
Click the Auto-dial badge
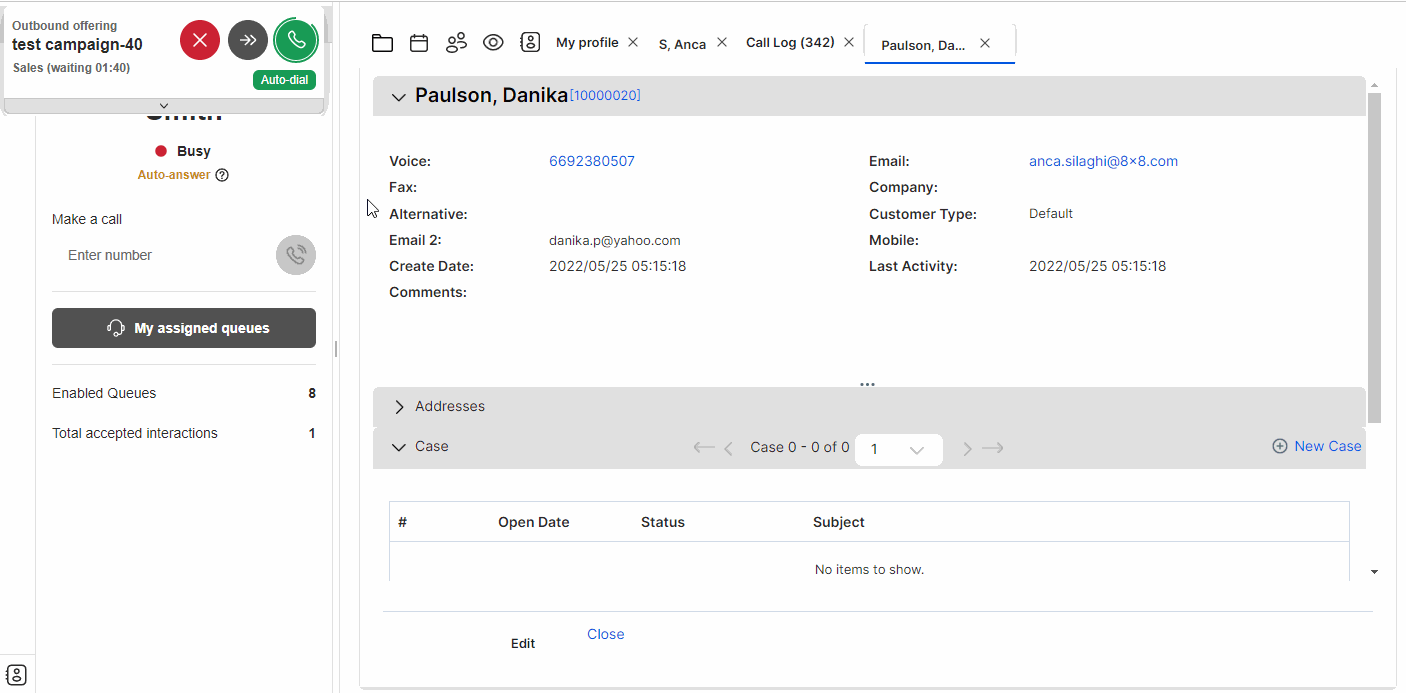[x=285, y=80]
